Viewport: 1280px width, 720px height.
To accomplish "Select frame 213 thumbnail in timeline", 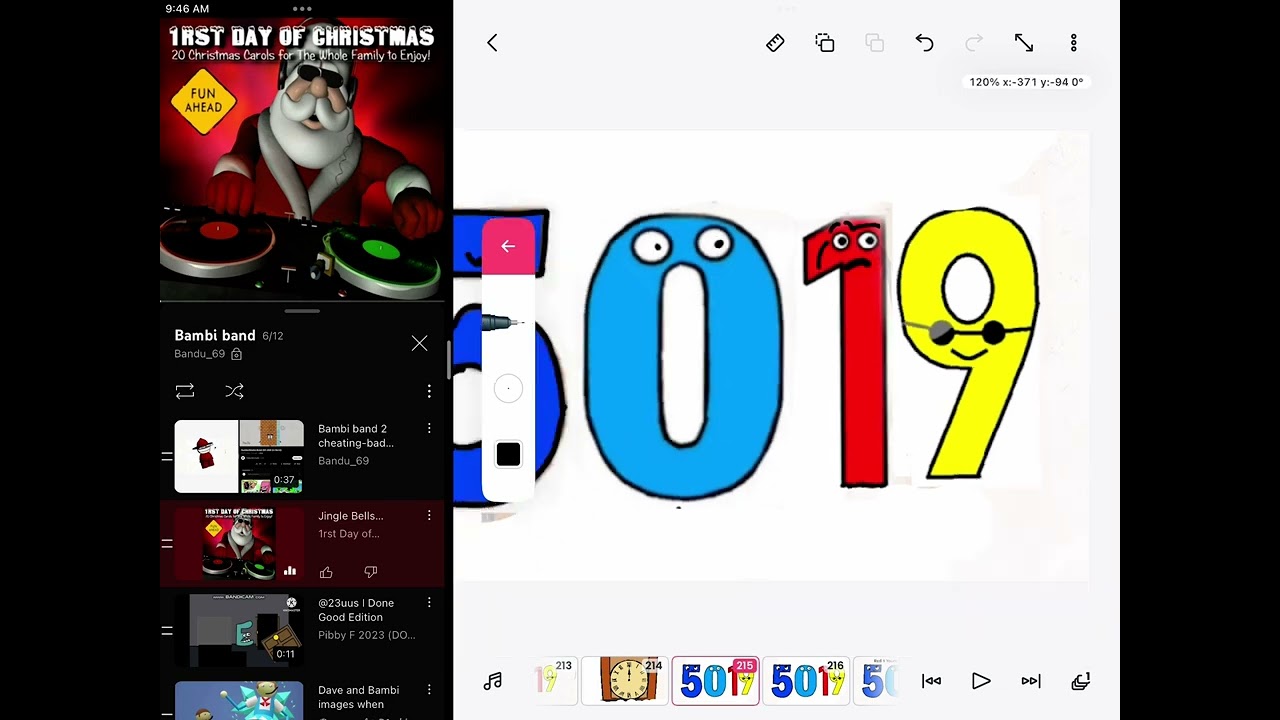I will (557, 681).
